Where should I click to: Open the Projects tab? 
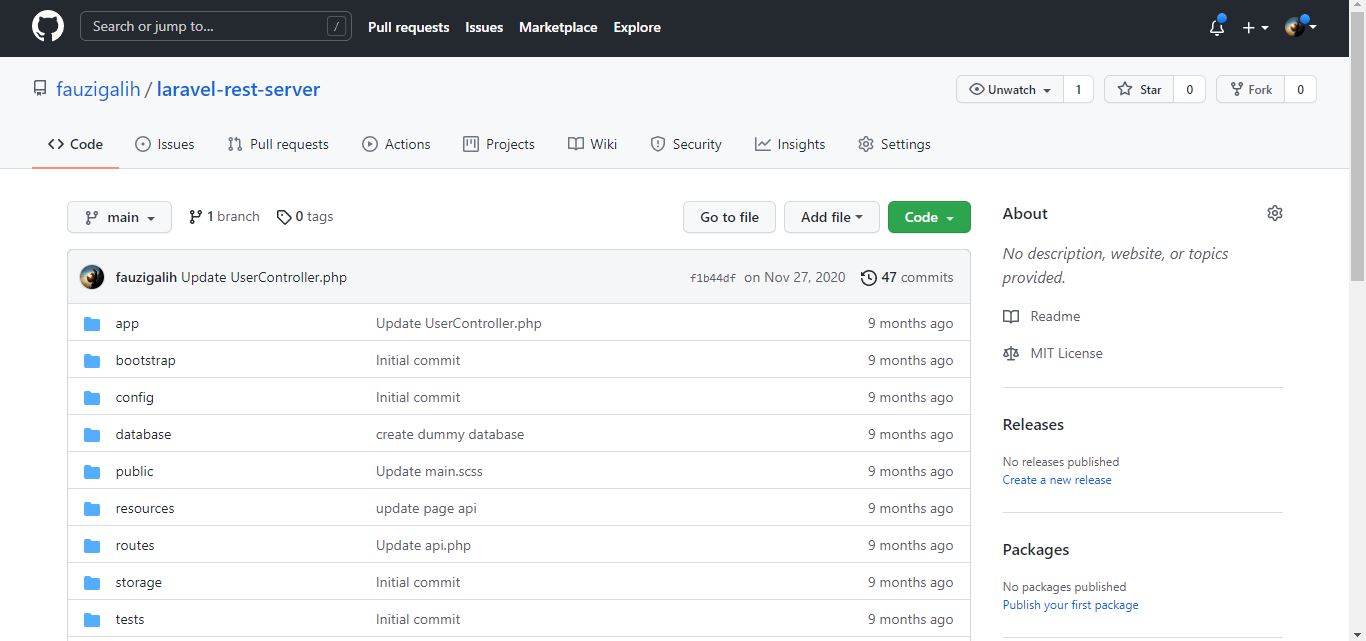coord(499,144)
